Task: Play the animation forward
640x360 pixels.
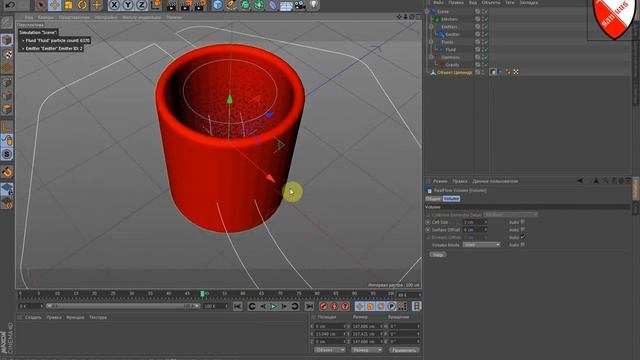Action: [273, 306]
